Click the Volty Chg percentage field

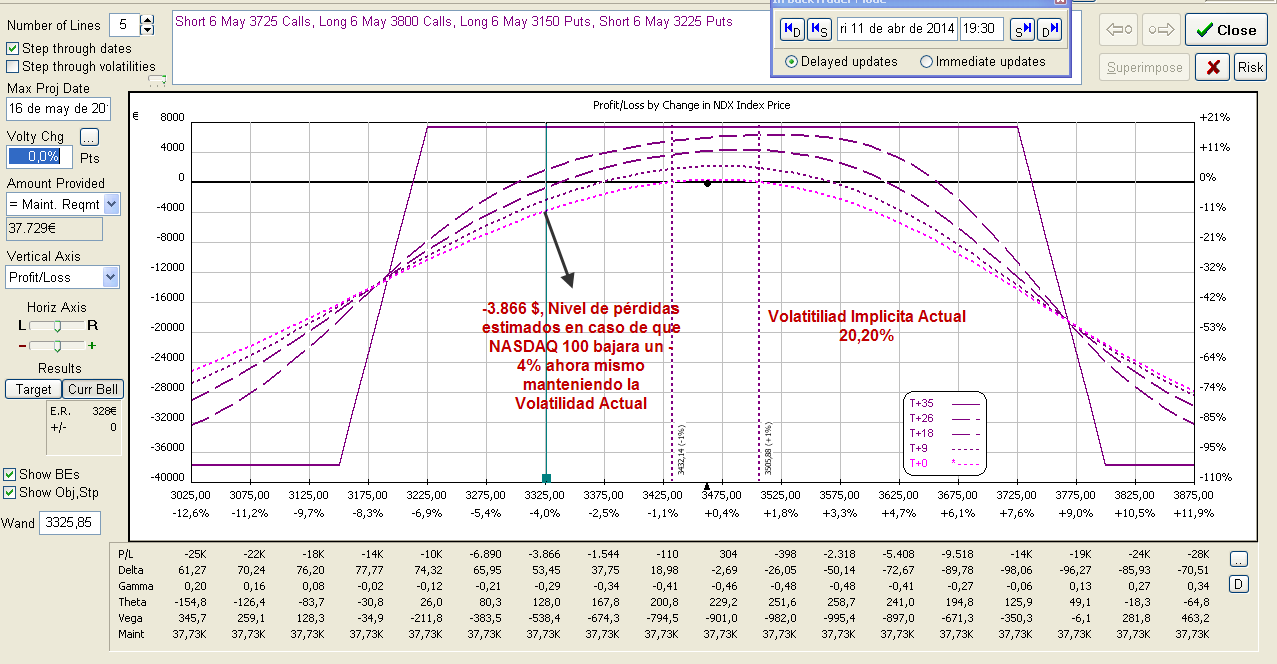tap(40, 156)
